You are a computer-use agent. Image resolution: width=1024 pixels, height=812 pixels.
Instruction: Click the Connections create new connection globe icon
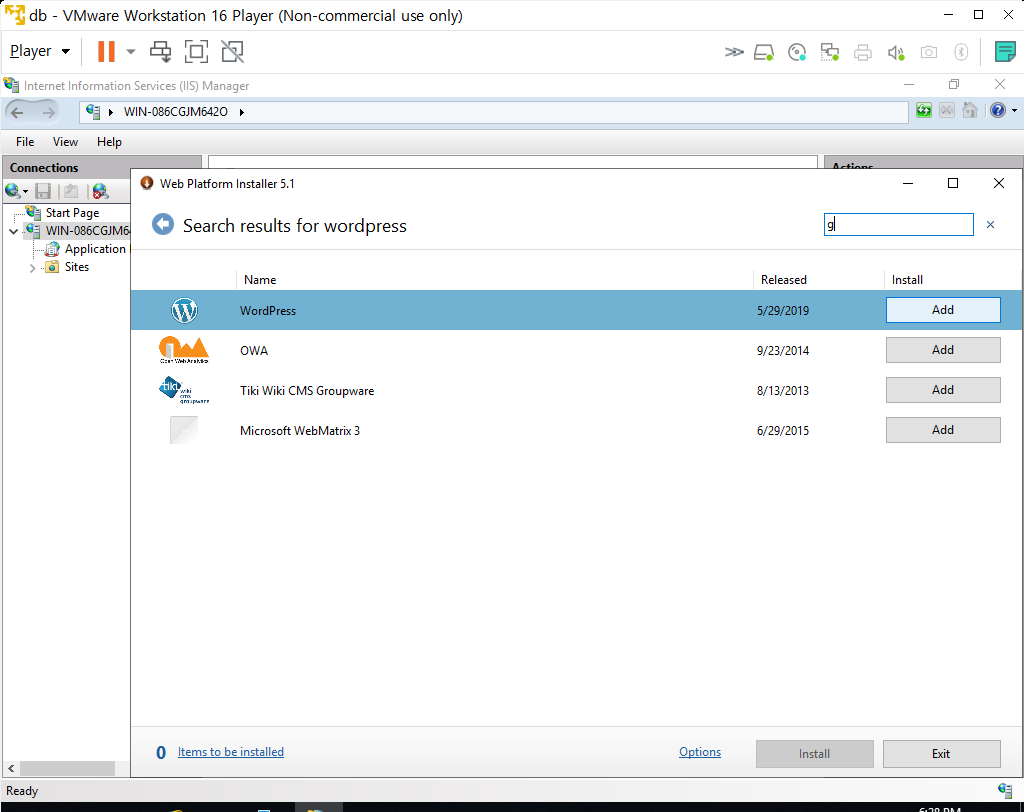[12, 191]
